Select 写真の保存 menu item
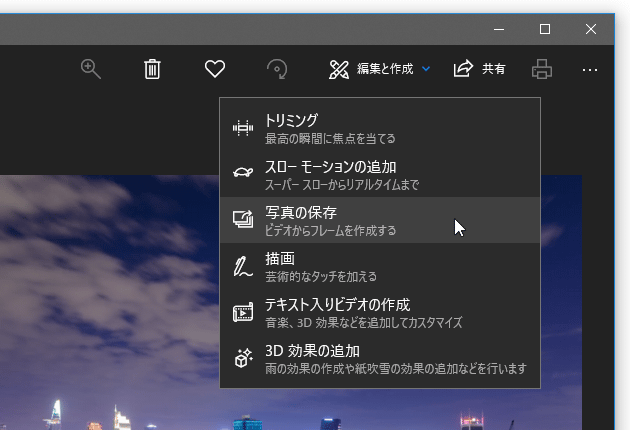Screen dimensions: 630x430 pos(380,220)
